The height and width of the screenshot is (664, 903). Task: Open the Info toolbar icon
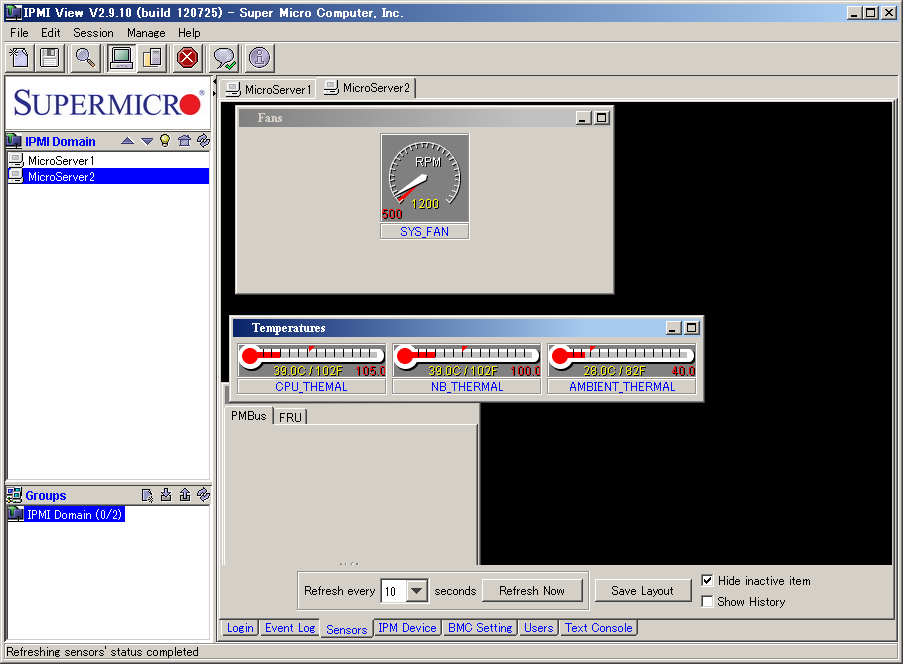(258, 58)
